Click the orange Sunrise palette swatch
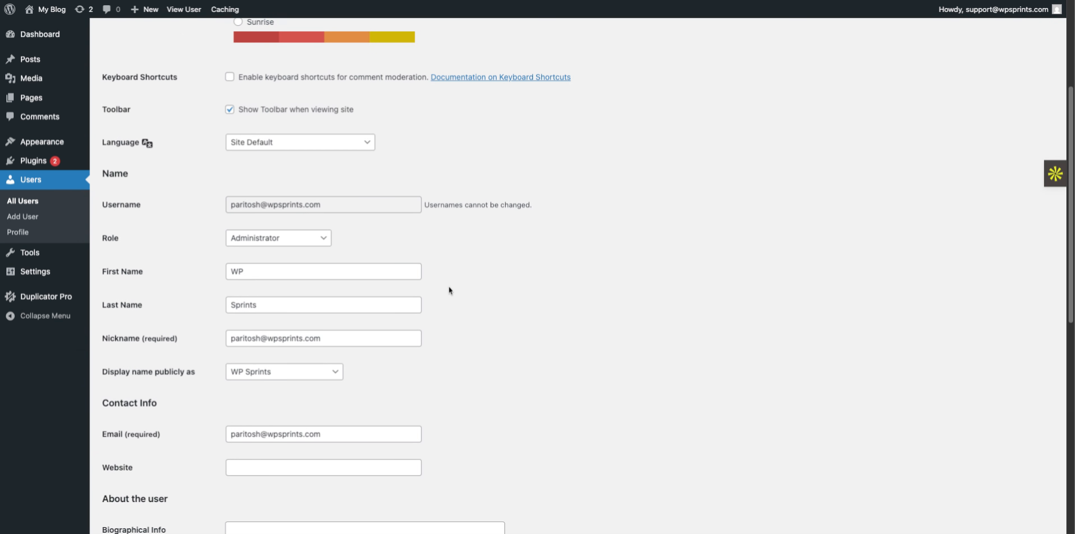 coord(347,37)
